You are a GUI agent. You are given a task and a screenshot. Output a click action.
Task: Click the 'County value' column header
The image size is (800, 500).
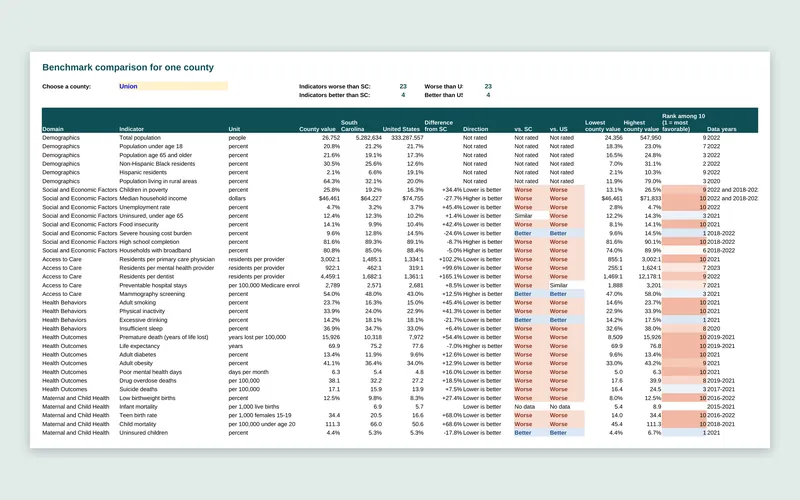point(317,129)
